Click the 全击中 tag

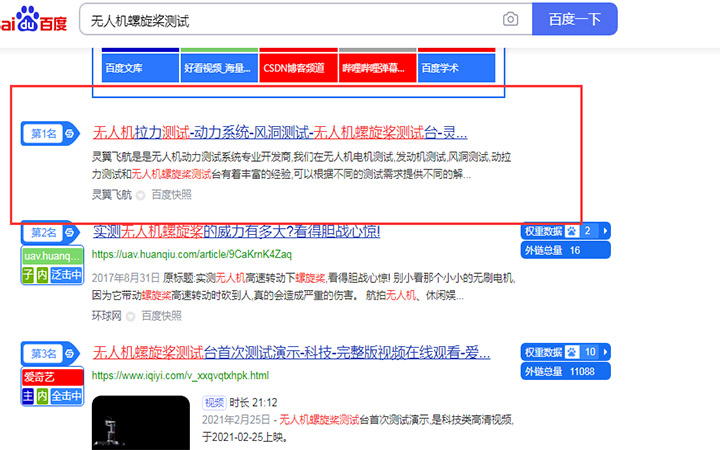click(x=66, y=396)
